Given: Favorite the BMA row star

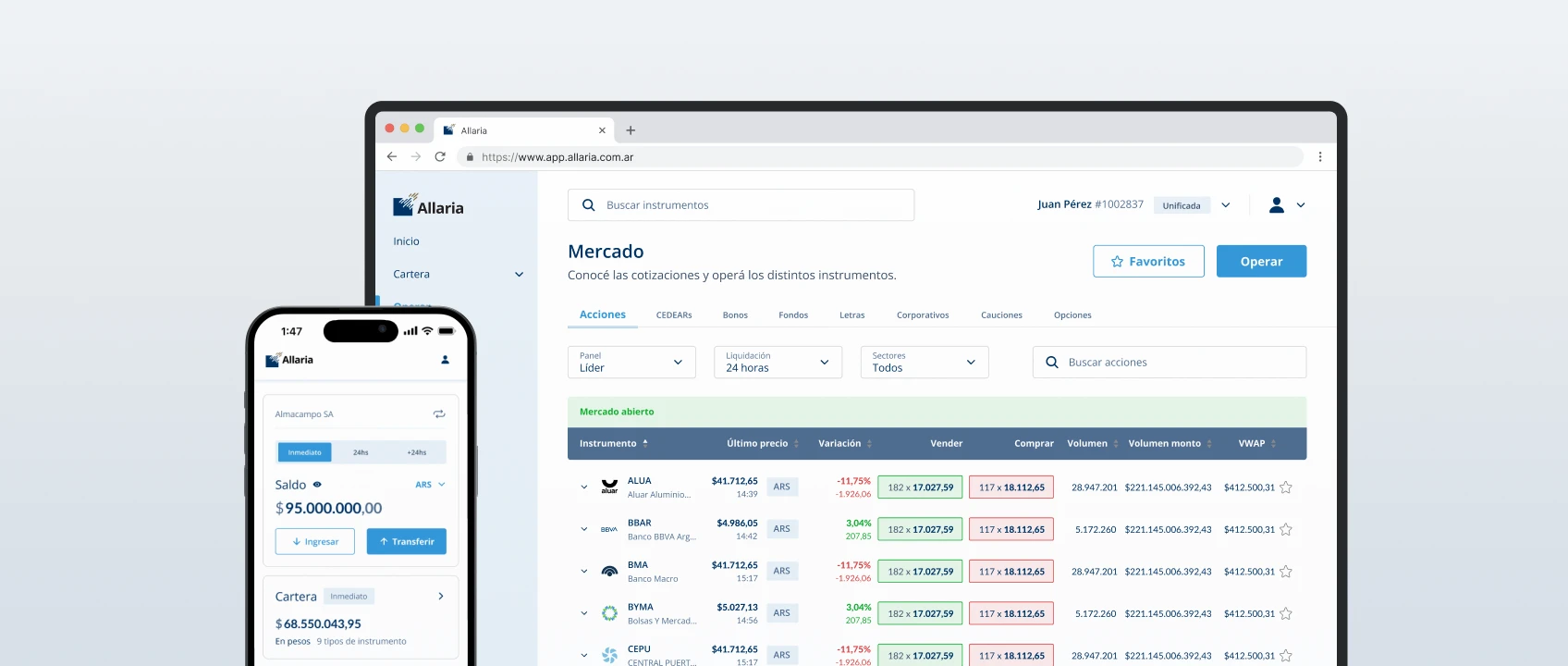Looking at the screenshot, I should [x=1286, y=572].
